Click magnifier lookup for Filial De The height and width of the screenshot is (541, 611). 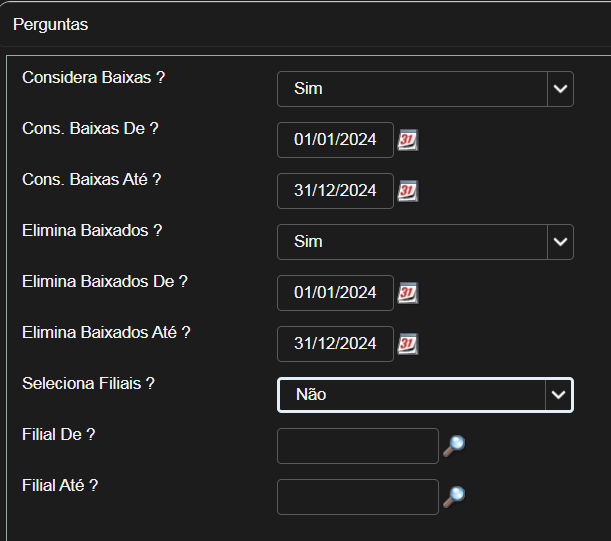(x=454, y=446)
